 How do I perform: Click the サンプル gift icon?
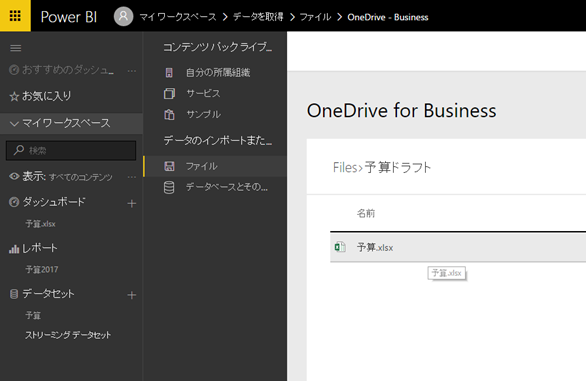tap(169, 114)
